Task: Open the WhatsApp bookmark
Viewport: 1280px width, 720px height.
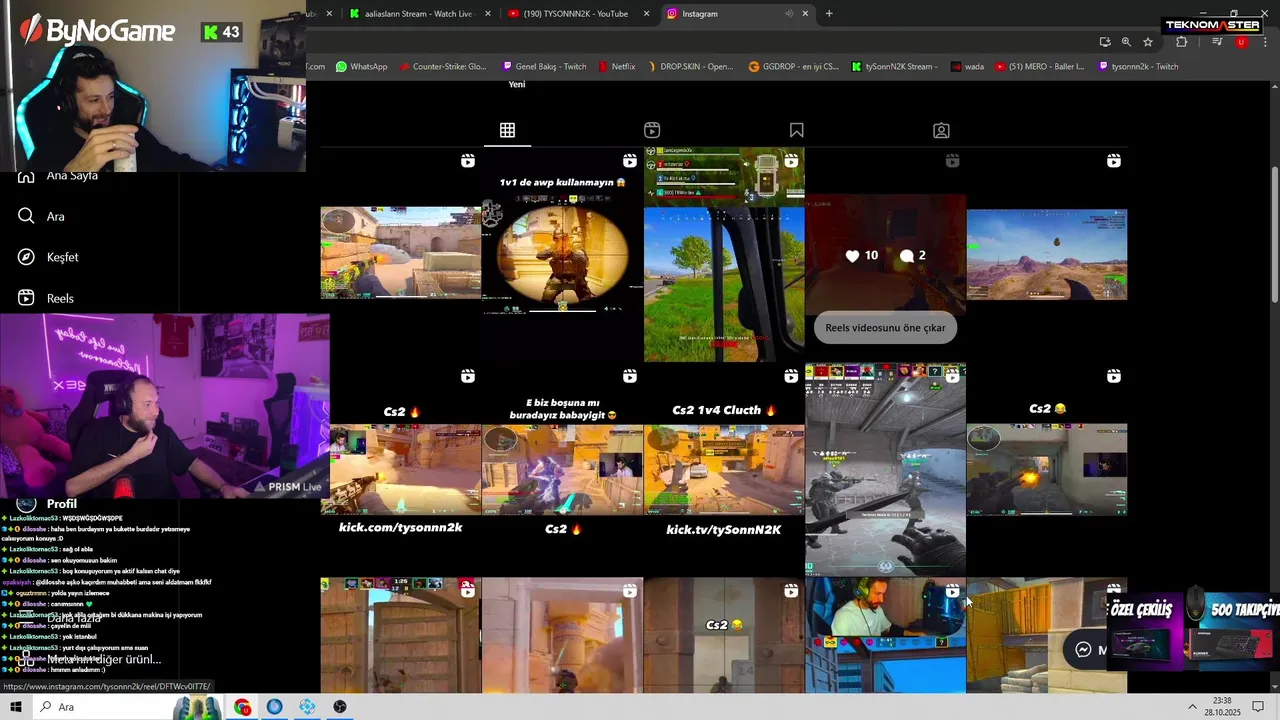Action: coord(361,67)
